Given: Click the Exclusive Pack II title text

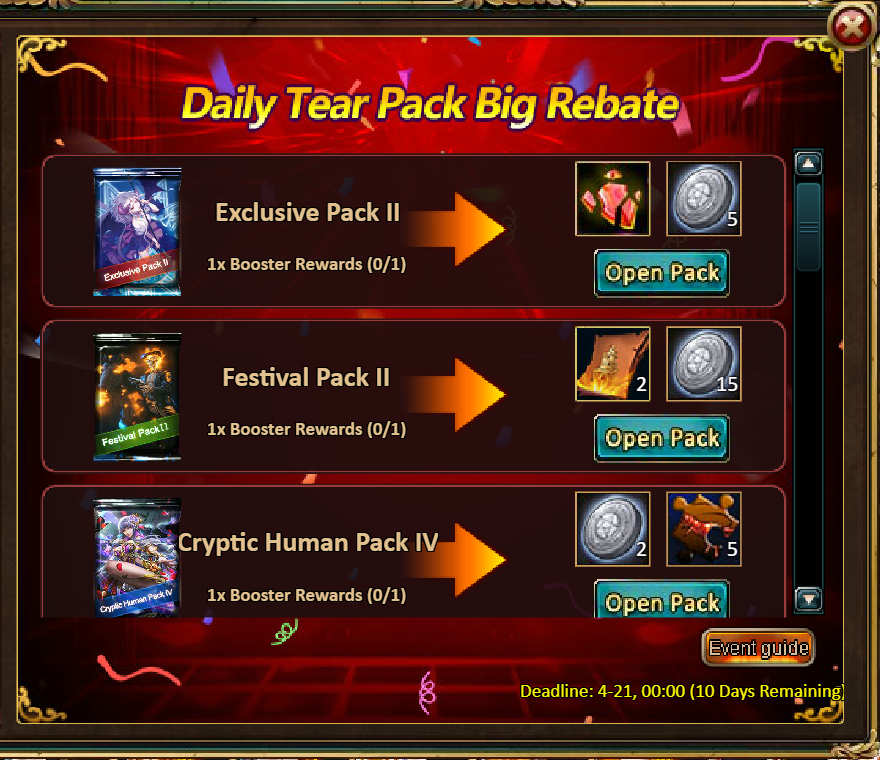Looking at the screenshot, I should coord(308,213).
